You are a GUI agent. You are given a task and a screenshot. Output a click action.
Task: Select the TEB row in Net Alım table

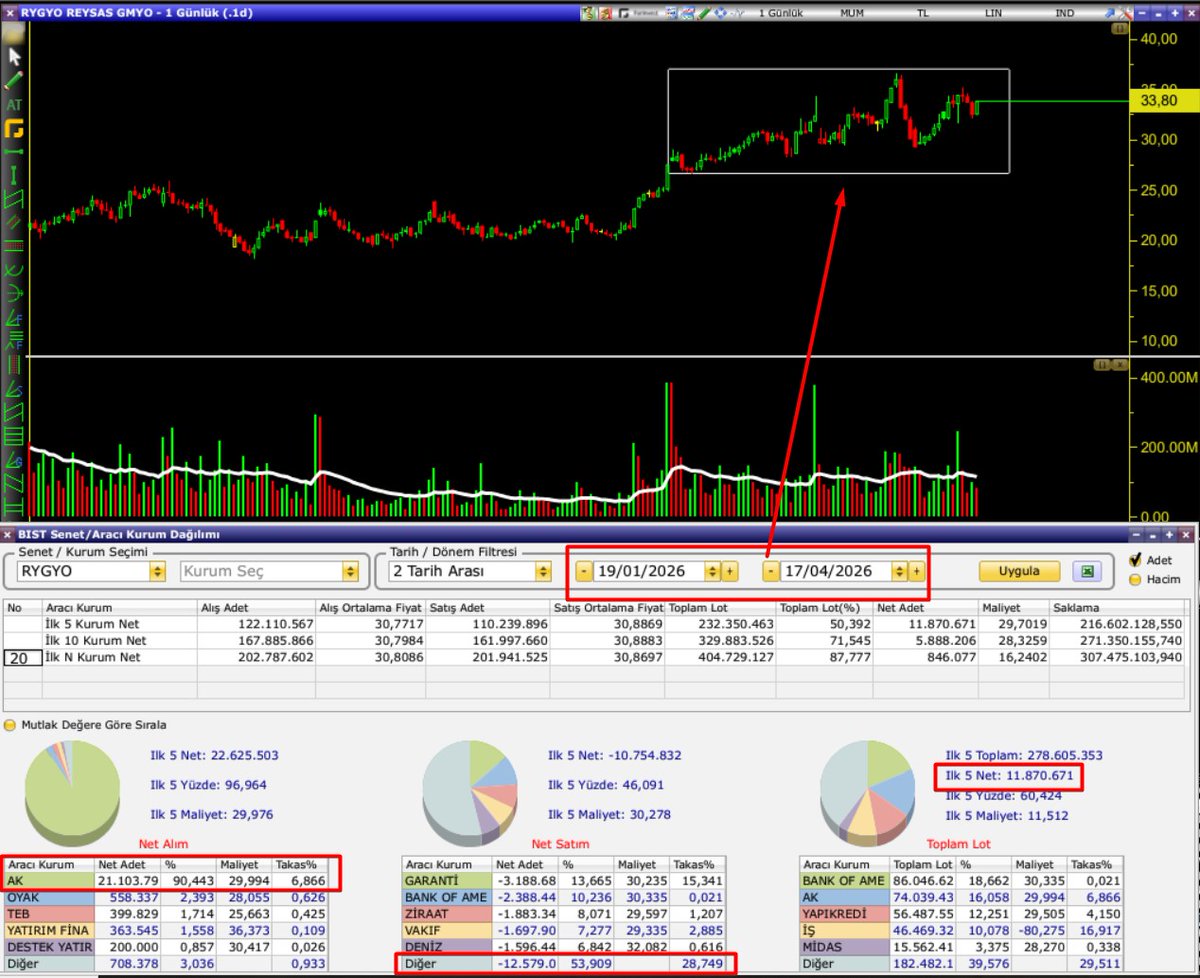coord(166,914)
